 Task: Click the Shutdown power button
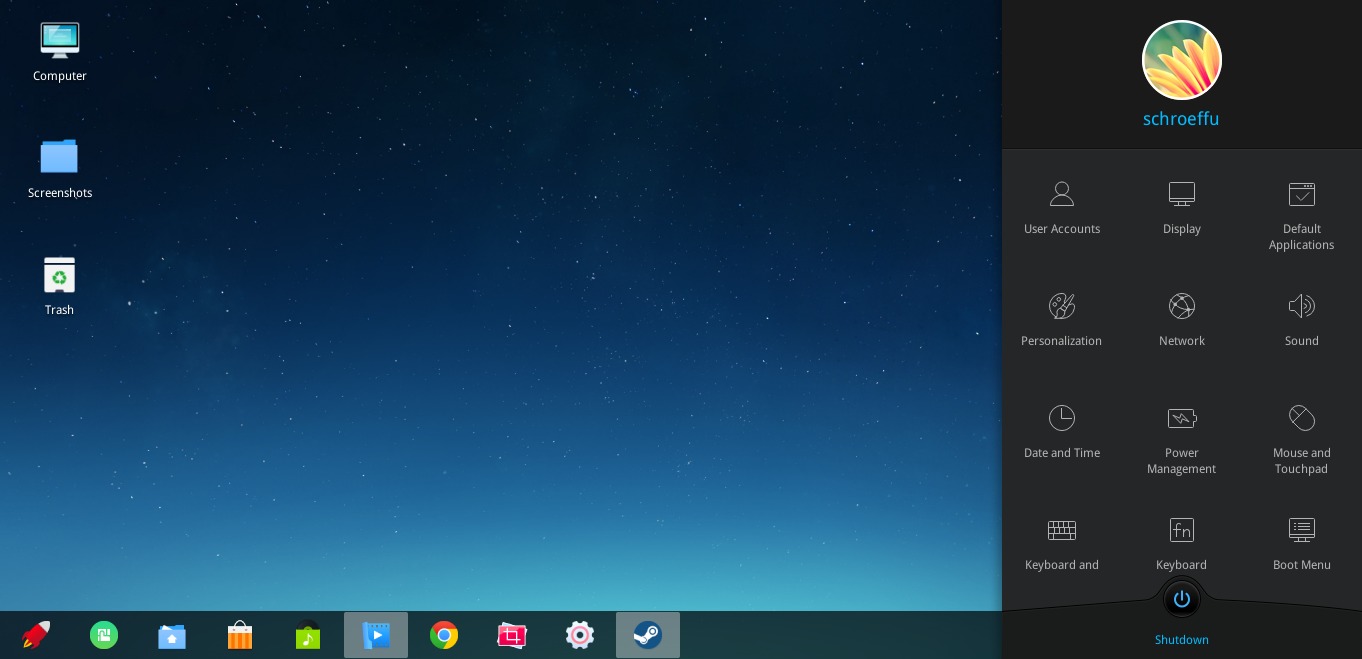point(1181,600)
